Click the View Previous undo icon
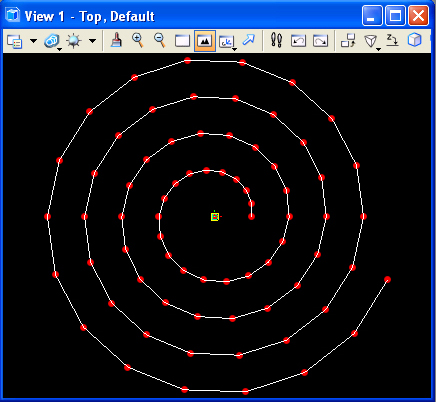 [x=298, y=41]
